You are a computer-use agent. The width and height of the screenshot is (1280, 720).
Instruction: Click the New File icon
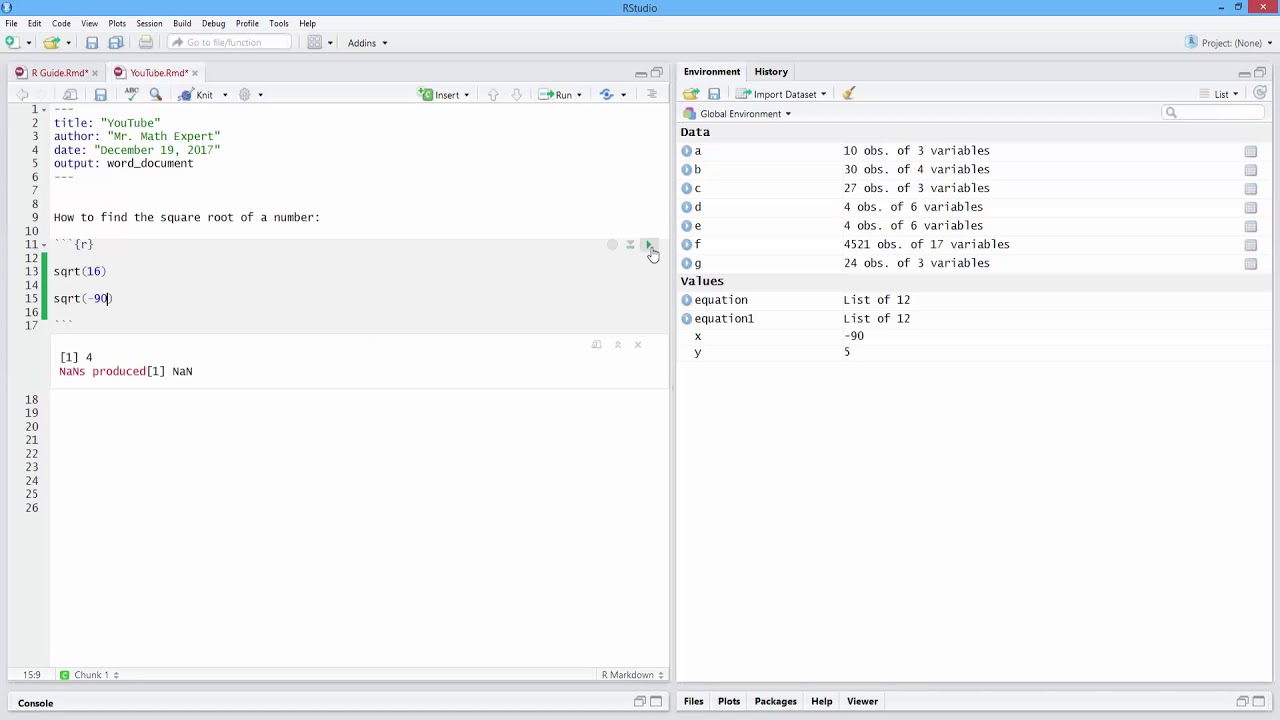[x=12, y=42]
